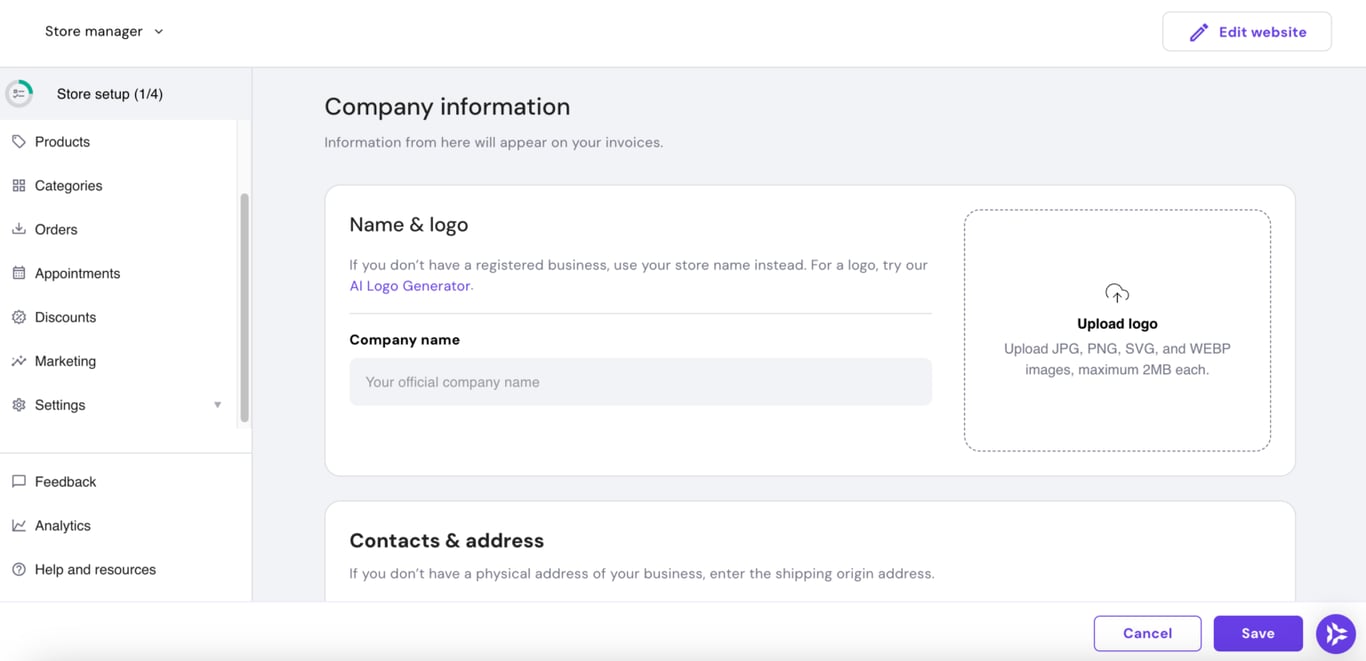
Task: Click the Company name input field
Action: point(640,381)
